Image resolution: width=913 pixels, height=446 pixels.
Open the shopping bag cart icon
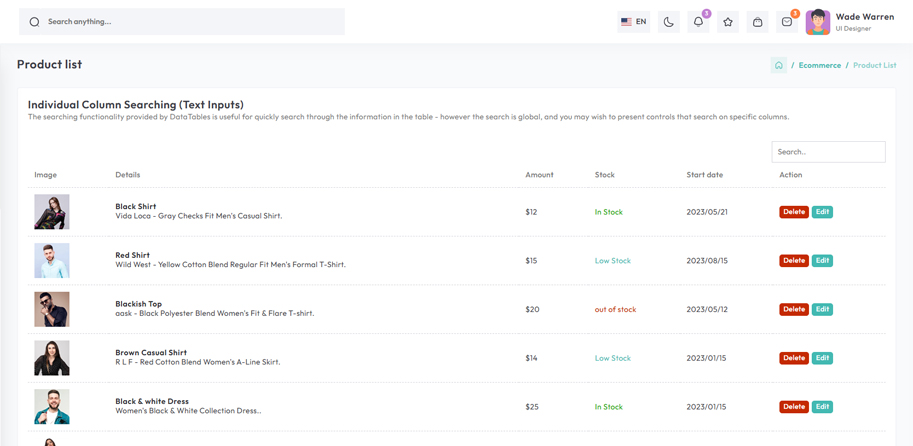point(758,22)
